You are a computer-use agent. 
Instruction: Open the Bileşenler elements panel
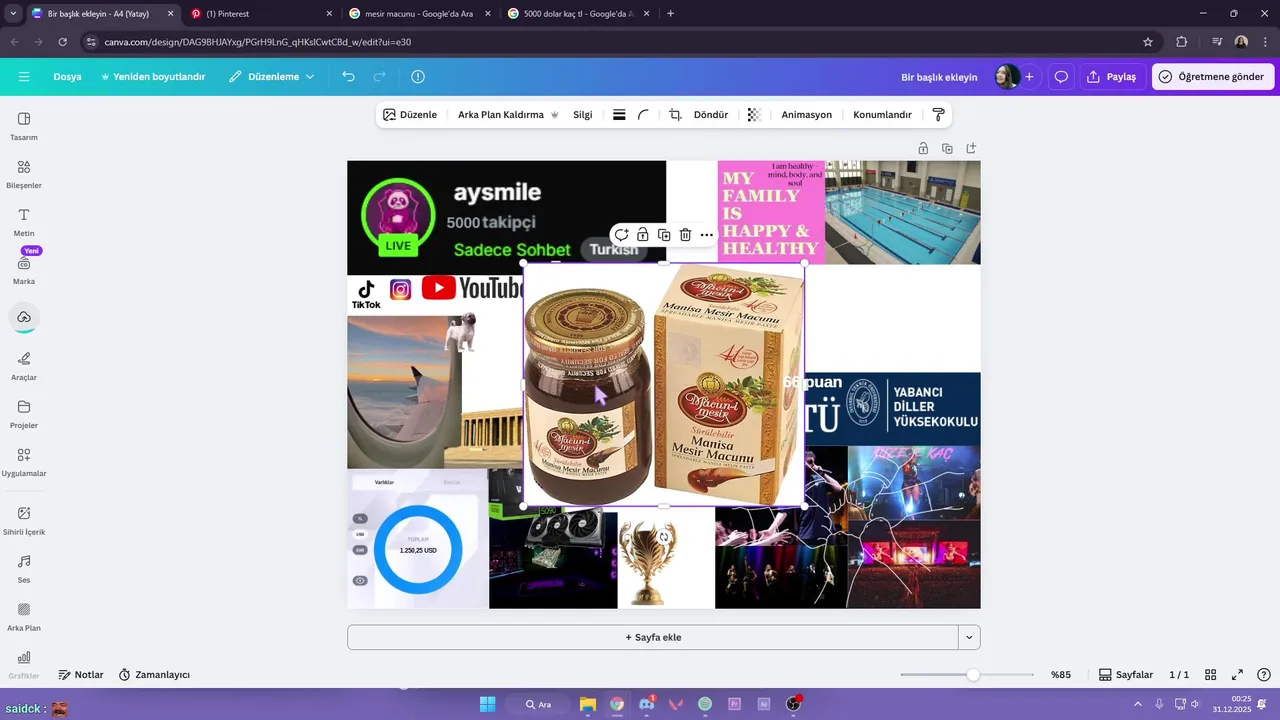pos(24,174)
